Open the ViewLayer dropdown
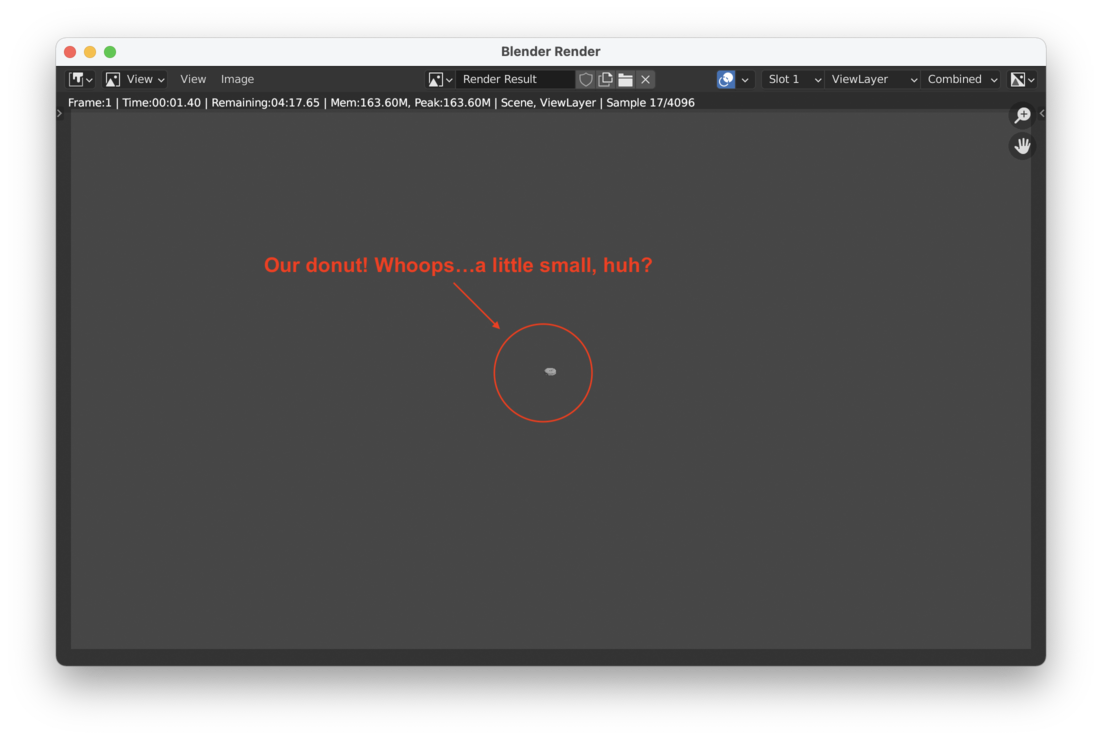Screen dimensions: 1102x740 pyautogui.click(x=873, y=79)
